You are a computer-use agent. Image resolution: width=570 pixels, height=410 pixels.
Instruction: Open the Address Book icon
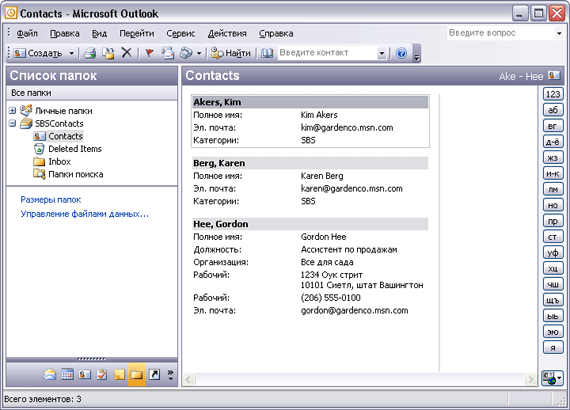267,53
